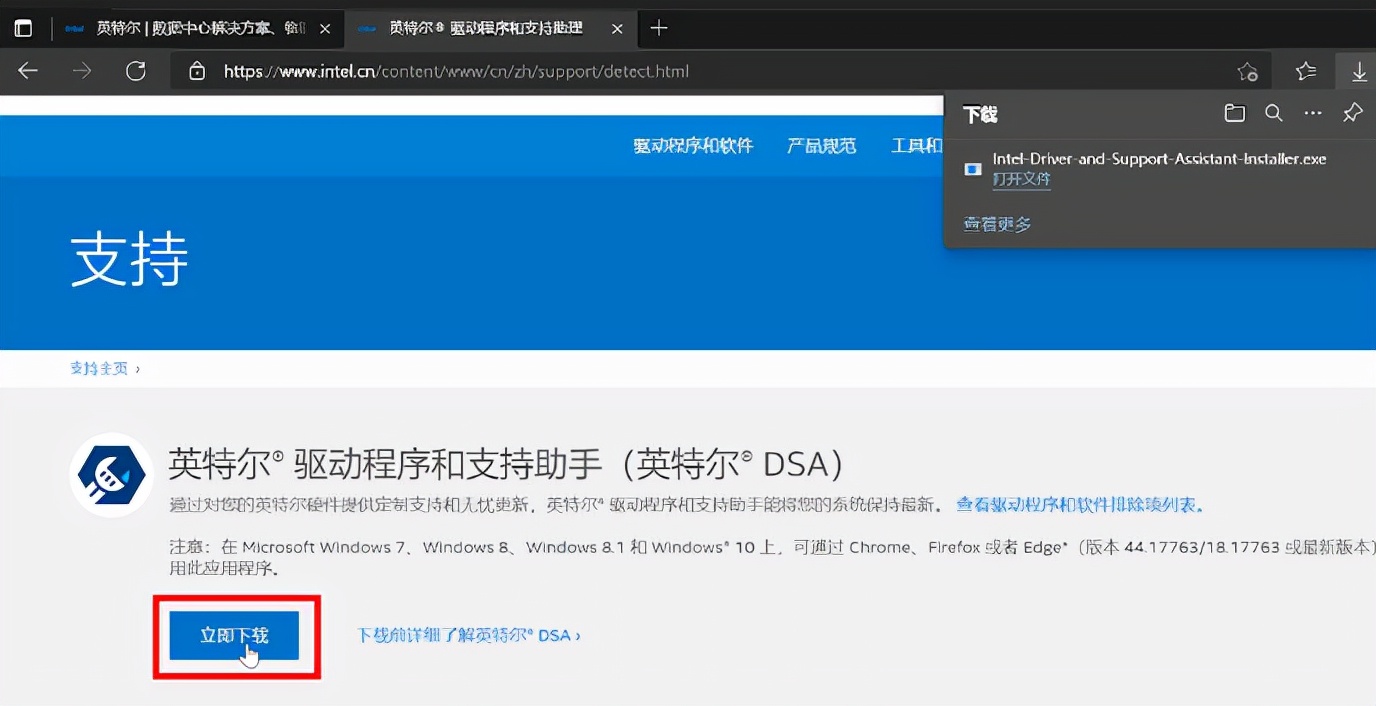This screenshot has width=1376, height=706.
Task: Follow the 下载前详细了解英特尔 DSA link
Action: click(469, 634)
